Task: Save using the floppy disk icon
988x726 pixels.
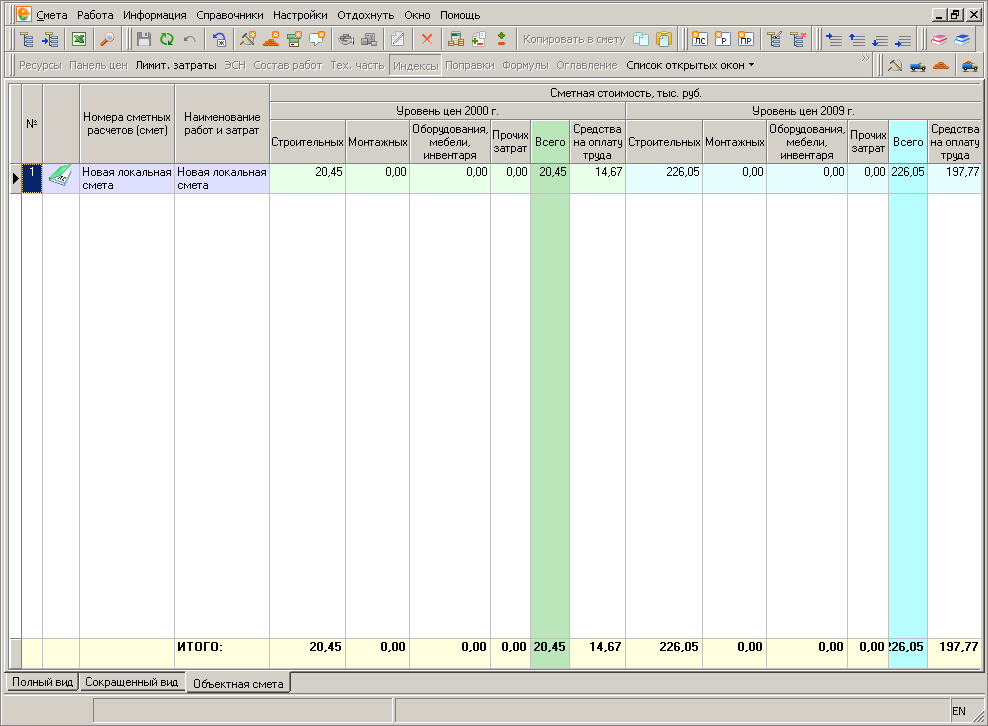Action: point(144,39)
